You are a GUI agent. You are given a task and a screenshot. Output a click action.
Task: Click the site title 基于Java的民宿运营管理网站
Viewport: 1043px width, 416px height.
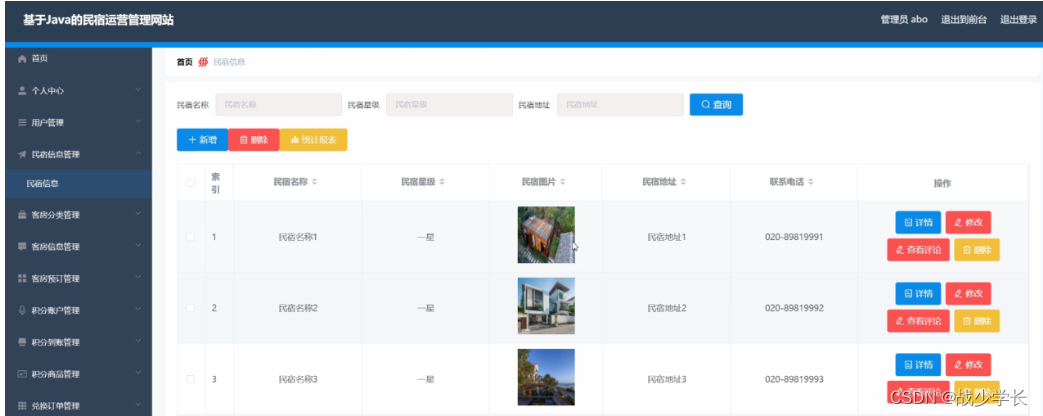pyautogui.click(x=98, y=20)
